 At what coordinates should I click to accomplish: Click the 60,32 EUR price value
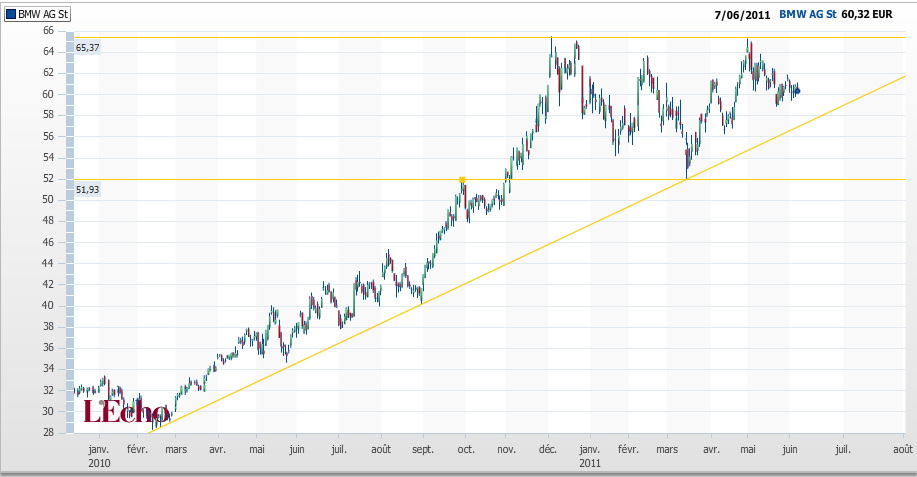point(867,15)
